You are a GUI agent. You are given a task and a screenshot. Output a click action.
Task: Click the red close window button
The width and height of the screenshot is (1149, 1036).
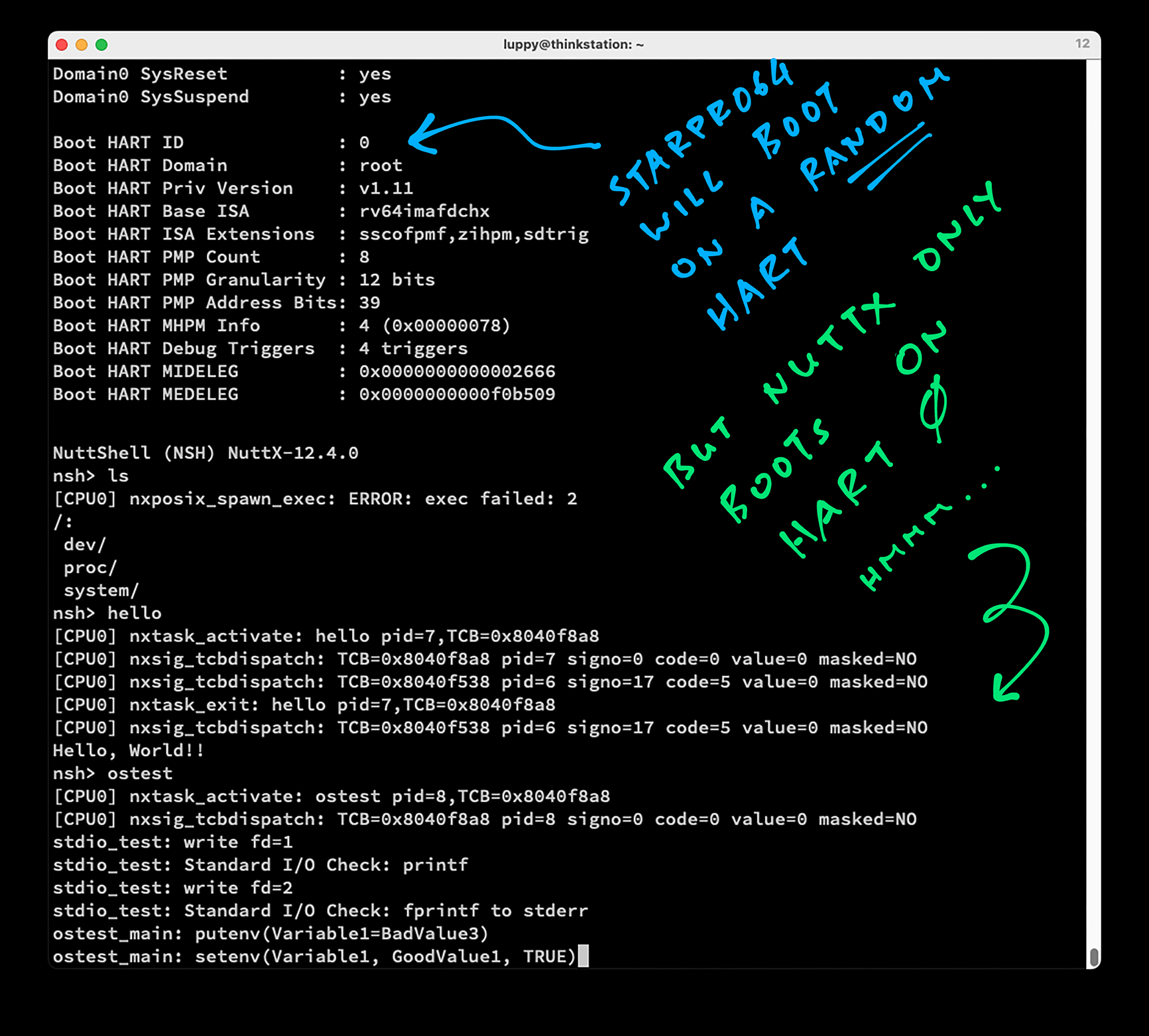[x=62, y=44]
